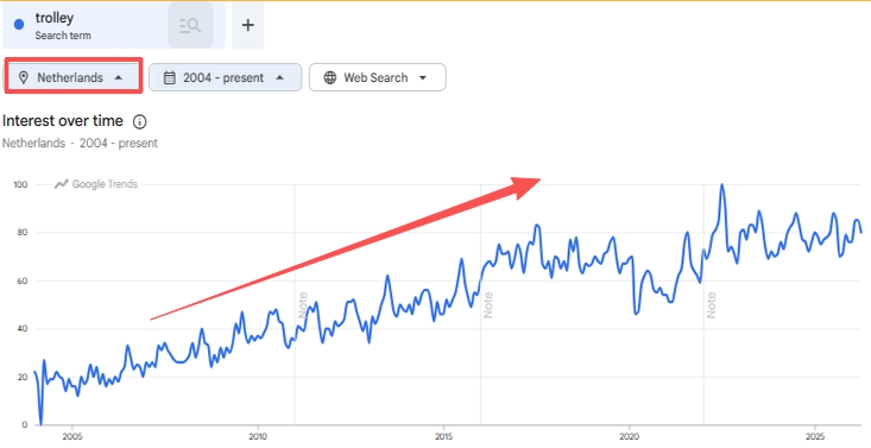871x448 pixels.
Task: Expand the 2004 - present date range arrow
Action: (280, 78)
